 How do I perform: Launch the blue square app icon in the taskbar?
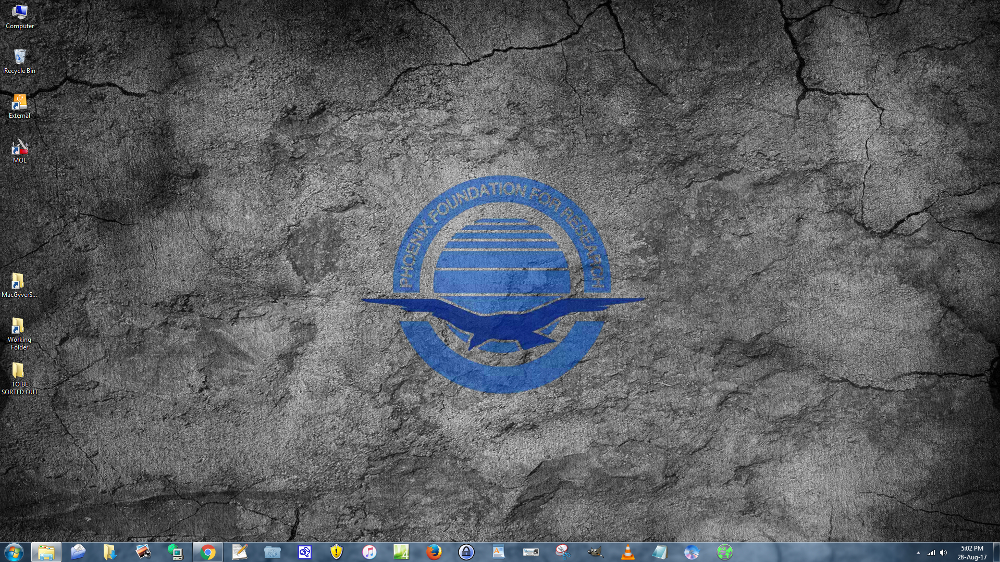pos(305,552)
